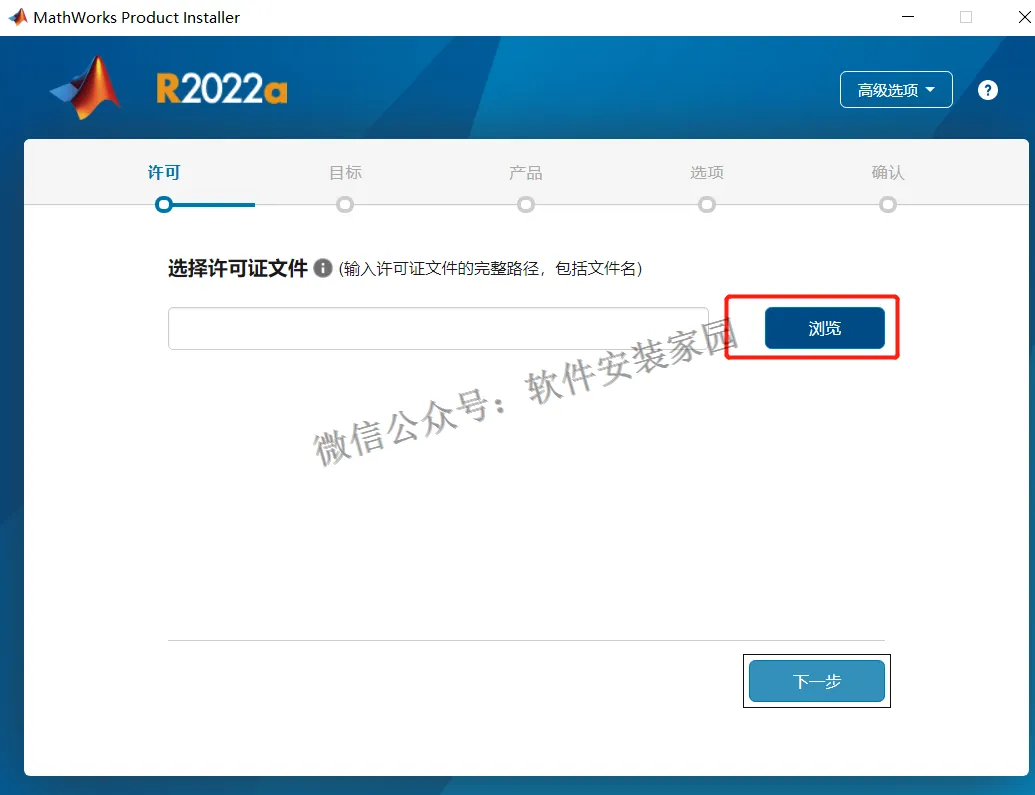Click the MathWorks icon in title bar
Screen dimensions: 1035x795
click(17, 17)
